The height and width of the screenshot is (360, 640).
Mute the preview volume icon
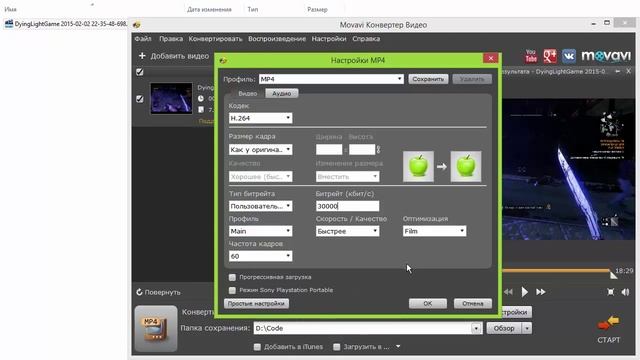tap(625, 292)
